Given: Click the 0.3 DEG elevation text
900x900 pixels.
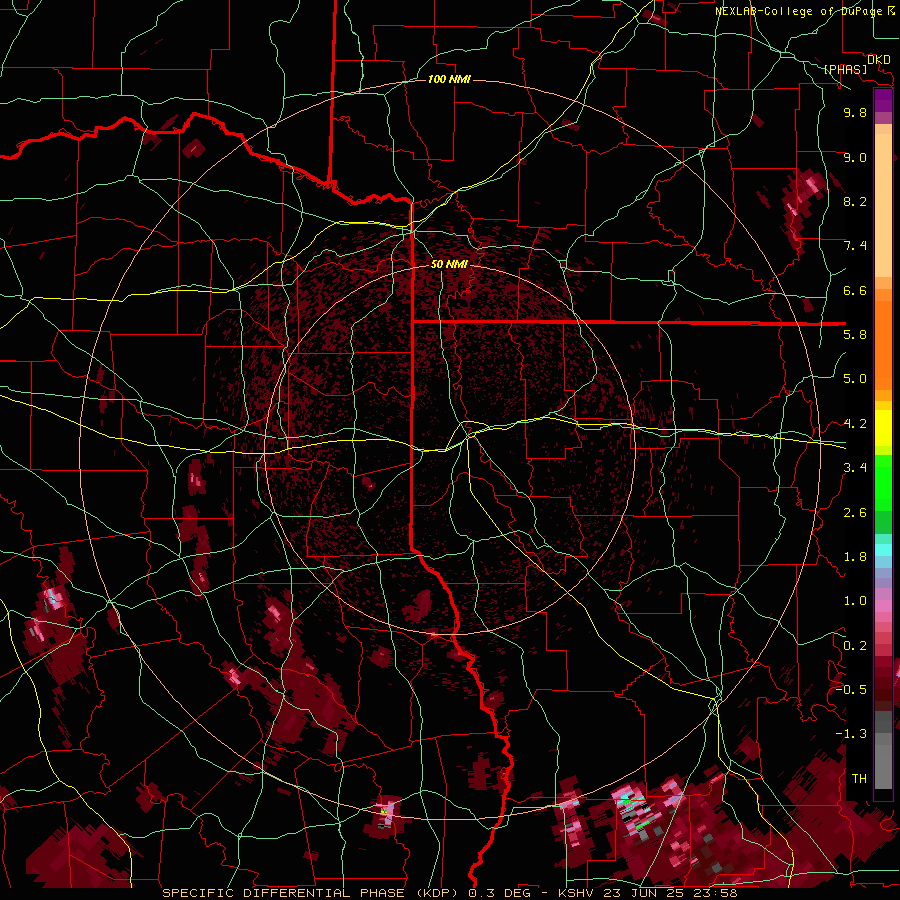Looking at the screenshot, I should (x=498, y=893).
